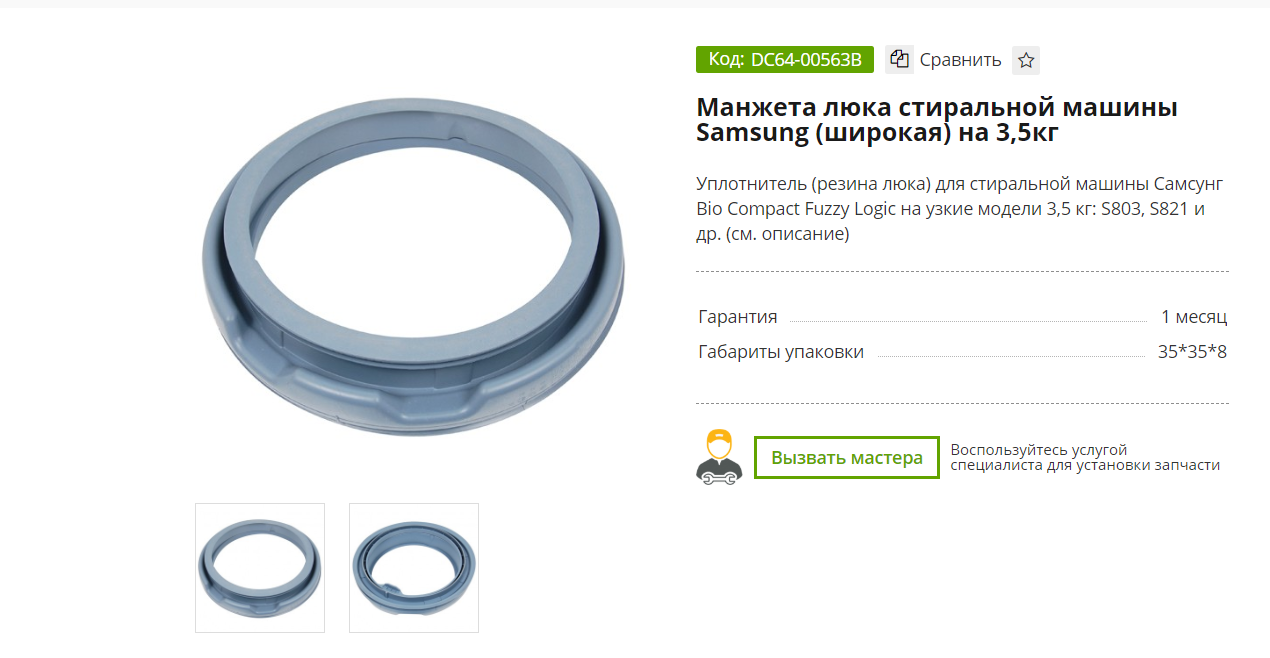Click the Вызвать мастера button
This screenshot has height=658, width=1270.
(846, 458)
